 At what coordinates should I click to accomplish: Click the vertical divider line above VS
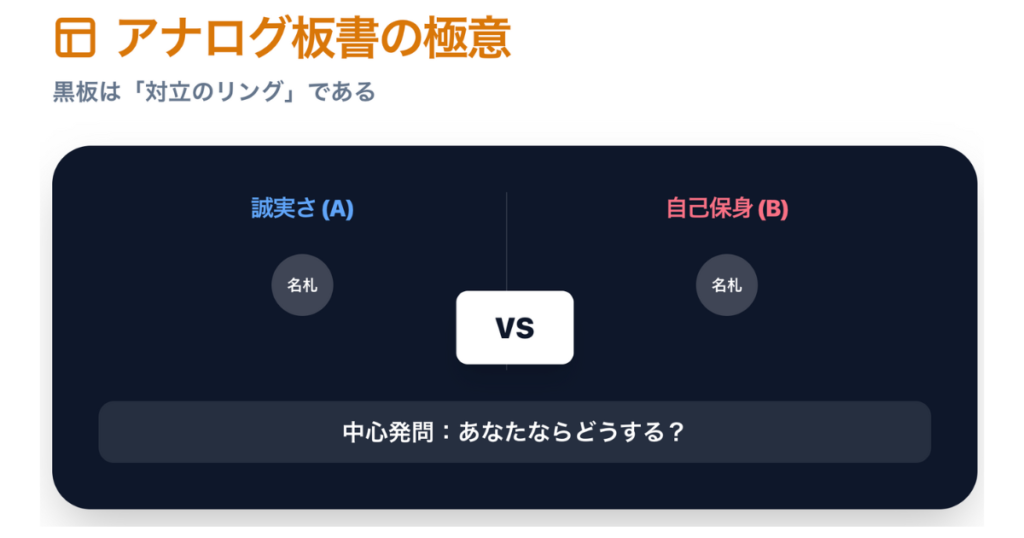(507, 240)
